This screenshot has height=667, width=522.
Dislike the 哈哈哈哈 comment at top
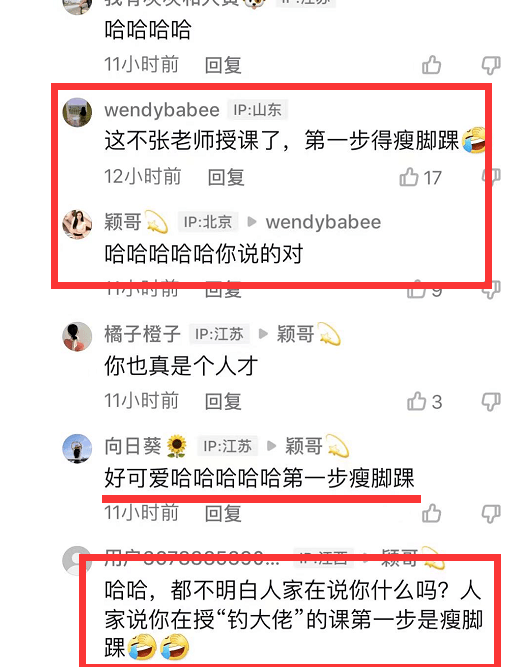coord(491,66)
